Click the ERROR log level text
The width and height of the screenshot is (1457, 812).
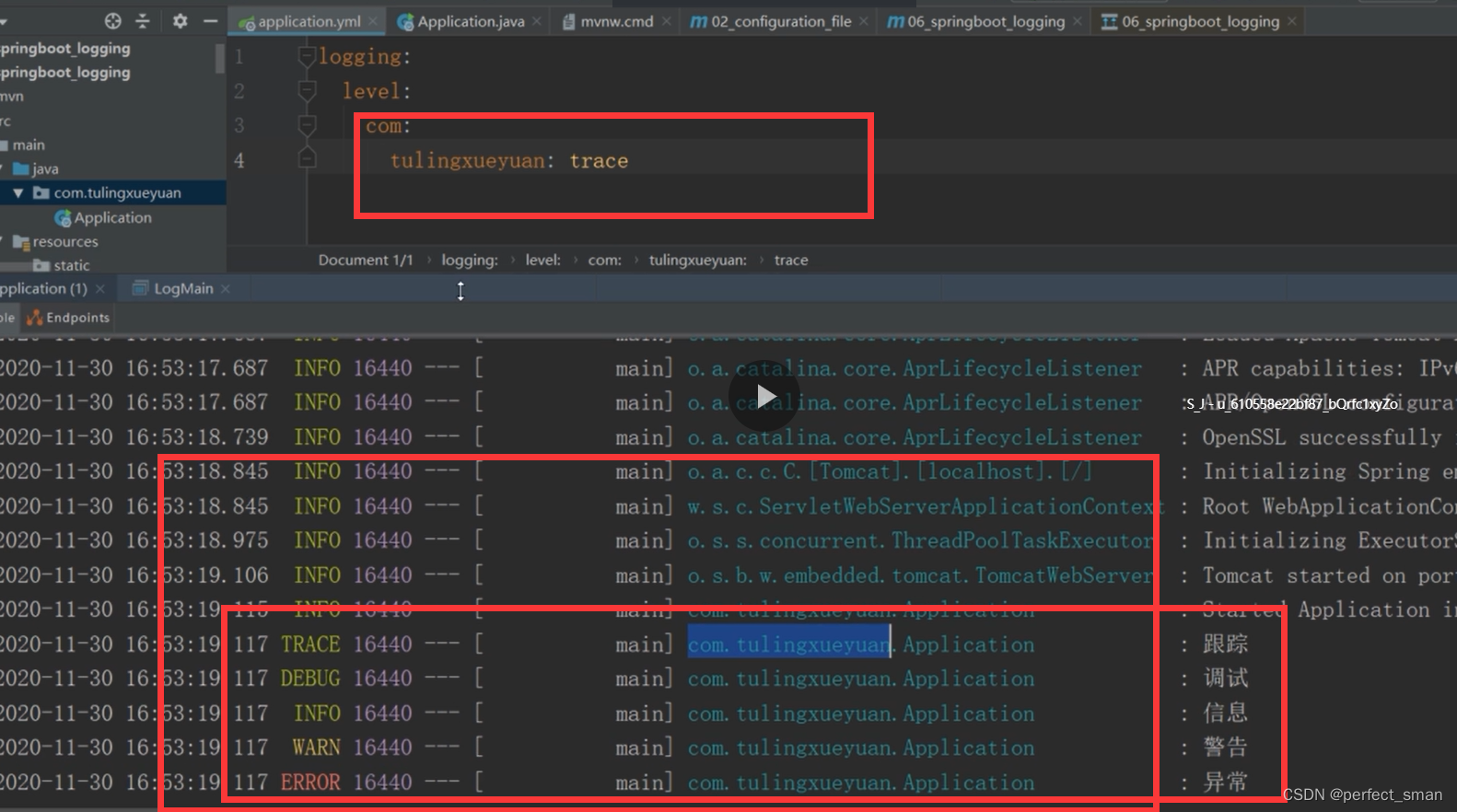(x=310, y=783)
